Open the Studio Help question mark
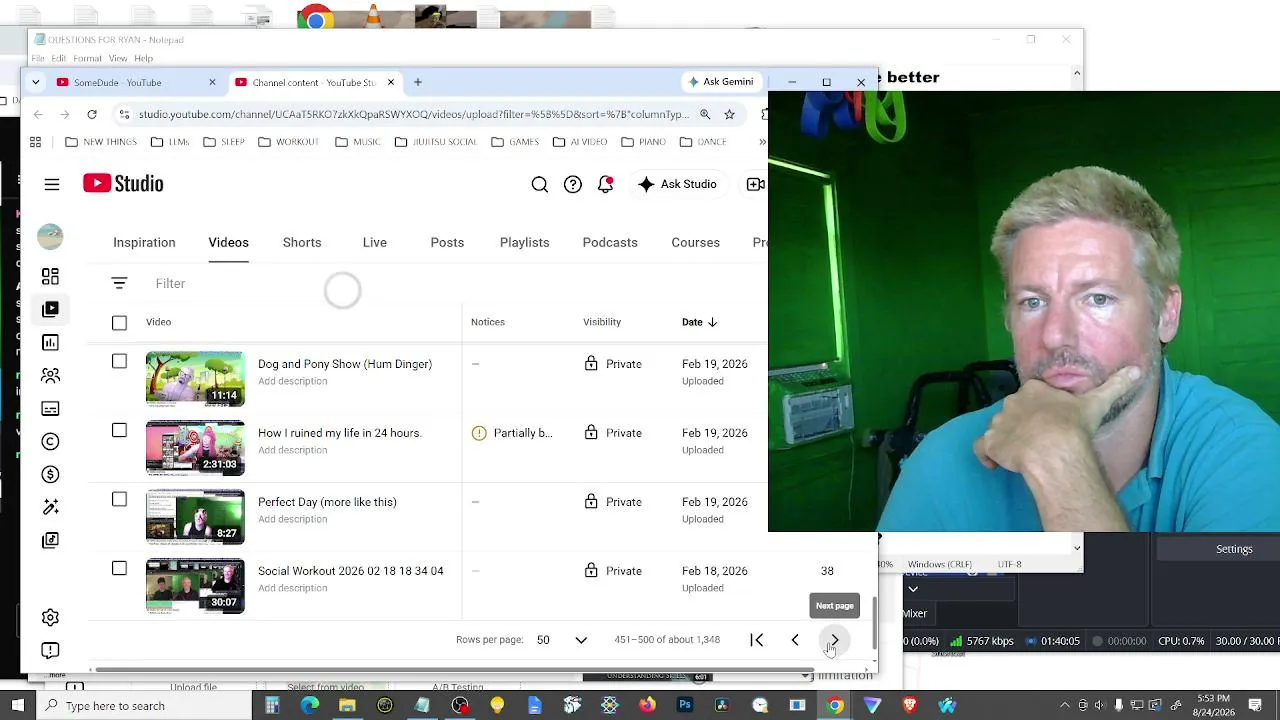This screenshot has width=1280, height=720. tap(572, 184)
